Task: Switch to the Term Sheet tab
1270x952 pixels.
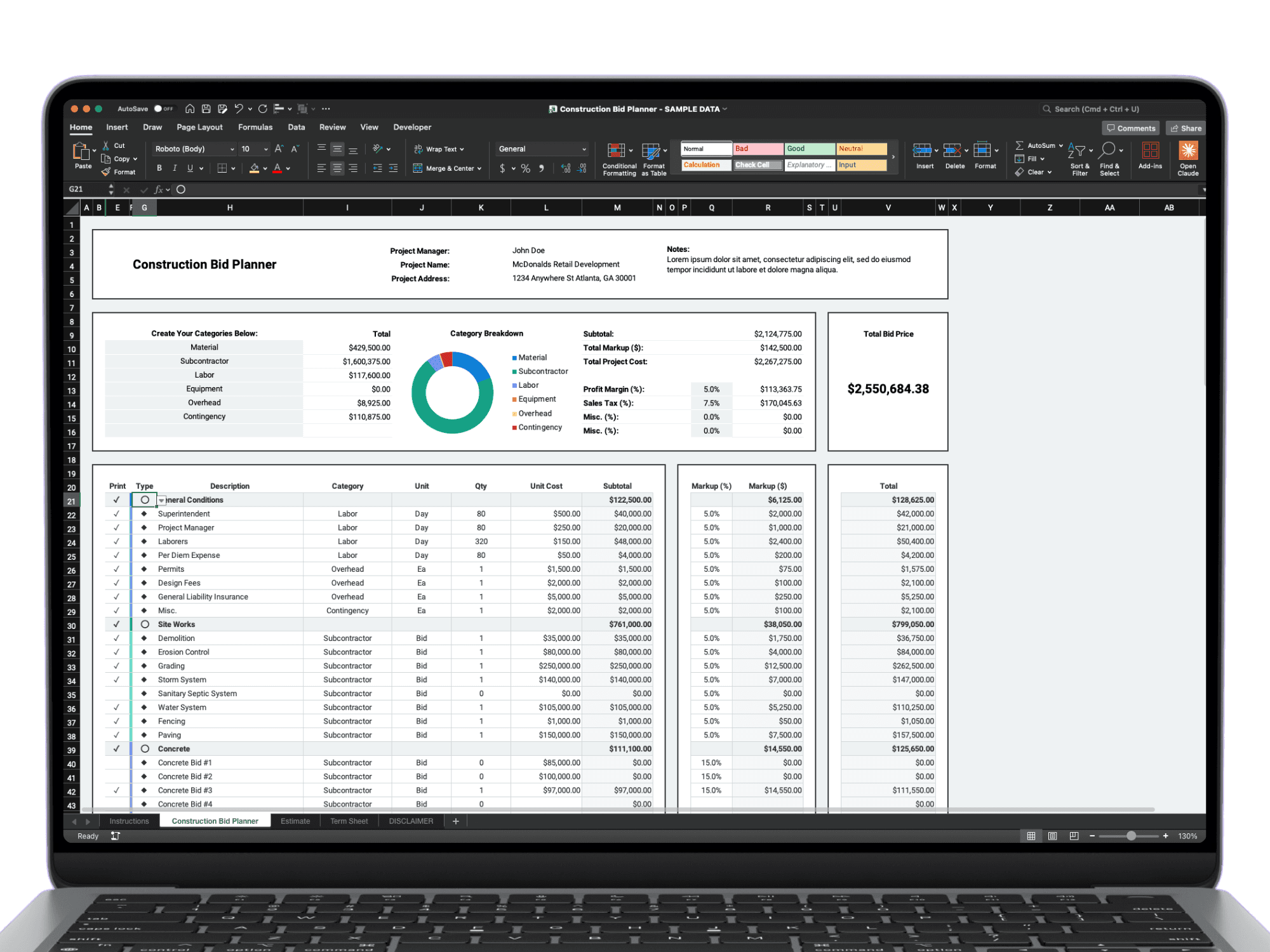Action: [x=349, y=821]
